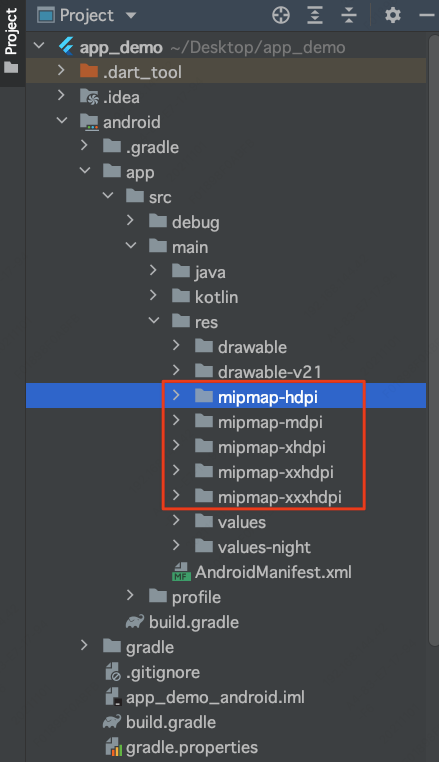Switch to the vertical Project side tab
The height and width of the screenshot is (762, 439).
coord(11,43)
